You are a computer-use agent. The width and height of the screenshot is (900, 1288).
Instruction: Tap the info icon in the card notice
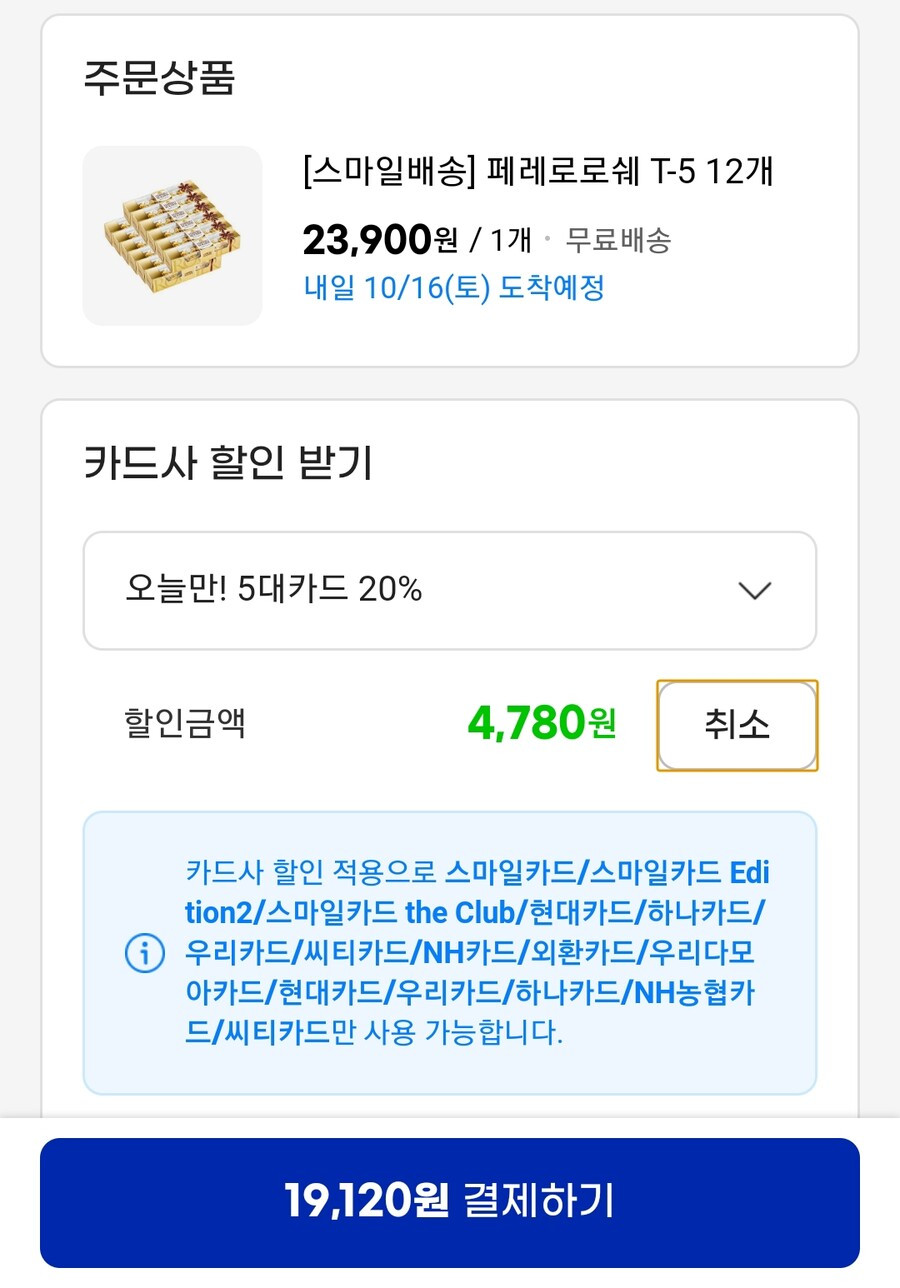(x=144, y=952)
